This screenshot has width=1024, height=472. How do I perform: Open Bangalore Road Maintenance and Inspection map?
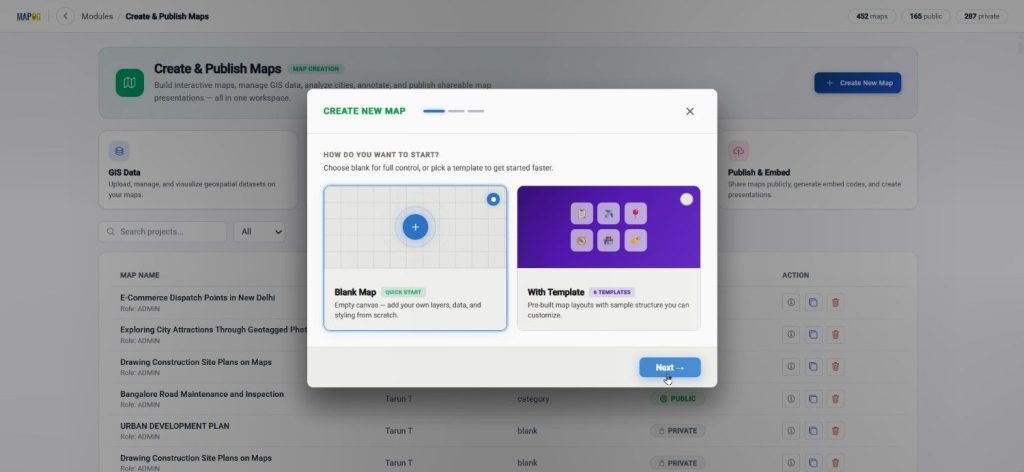coord(202,394)
